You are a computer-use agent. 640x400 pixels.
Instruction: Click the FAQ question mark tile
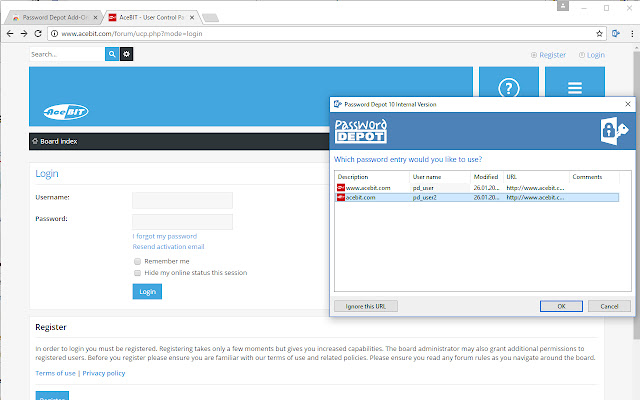(x=508, y=89)
